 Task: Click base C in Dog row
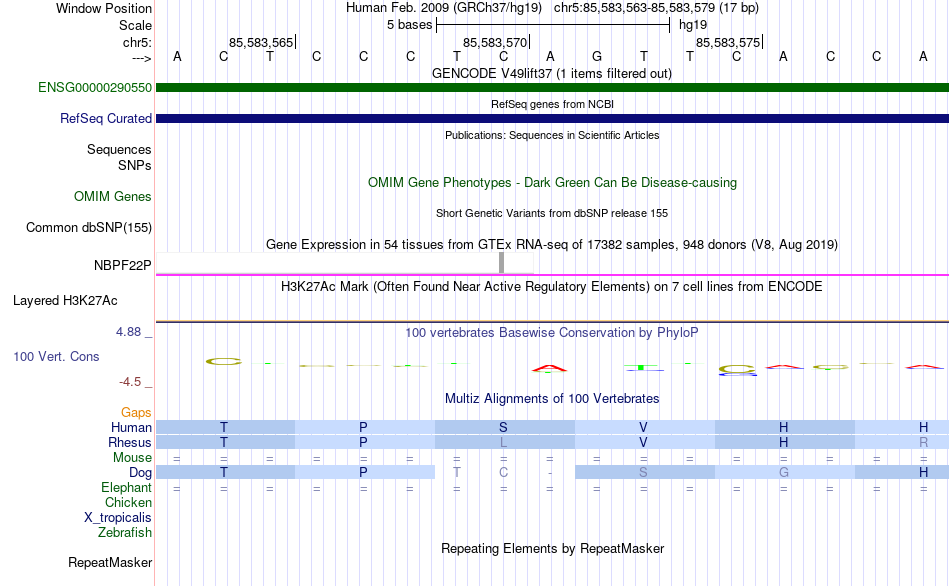503,472
